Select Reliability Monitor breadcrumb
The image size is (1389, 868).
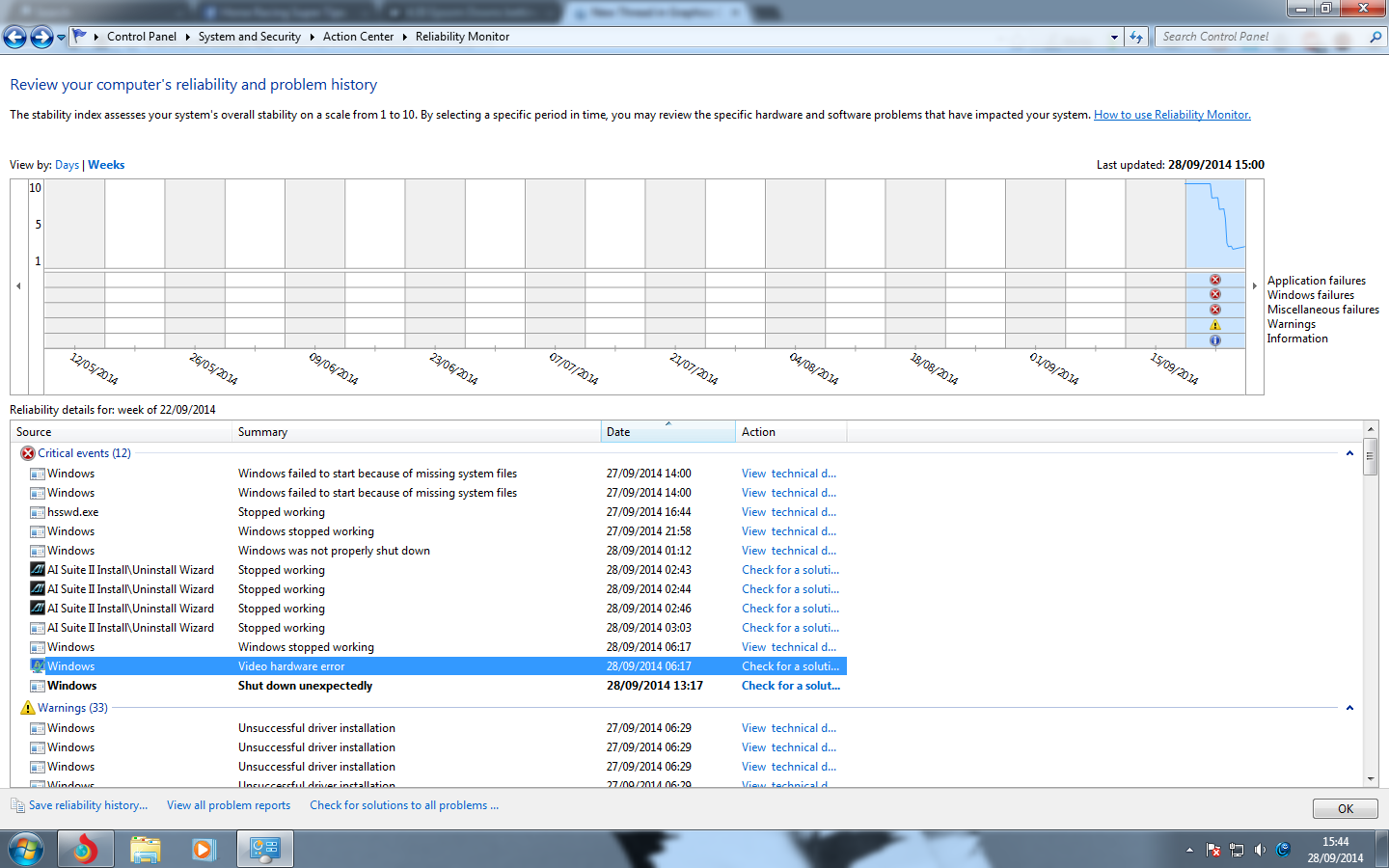coord(462,37)
